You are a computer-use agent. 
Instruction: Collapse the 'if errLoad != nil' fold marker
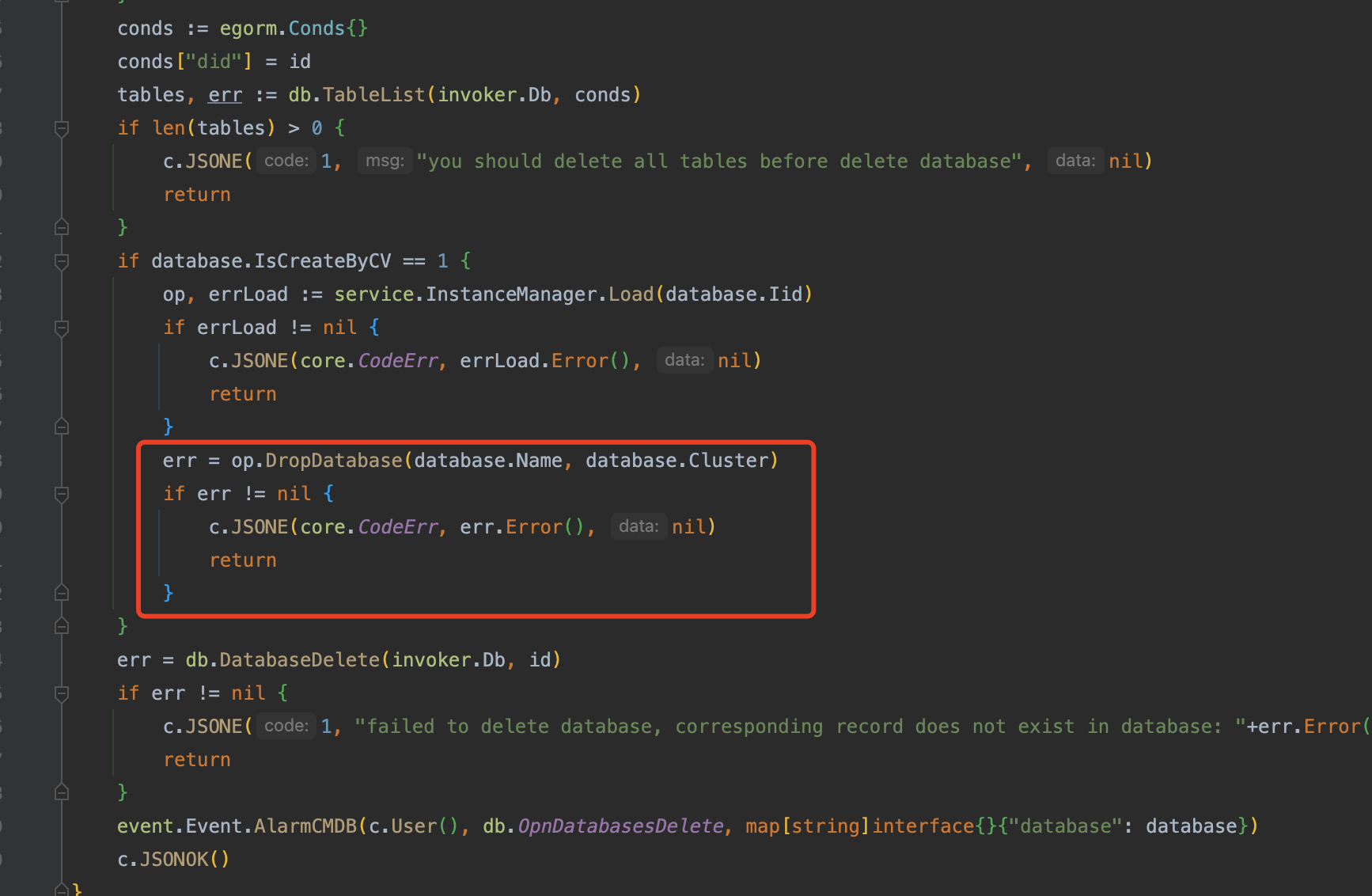[62, 327]
